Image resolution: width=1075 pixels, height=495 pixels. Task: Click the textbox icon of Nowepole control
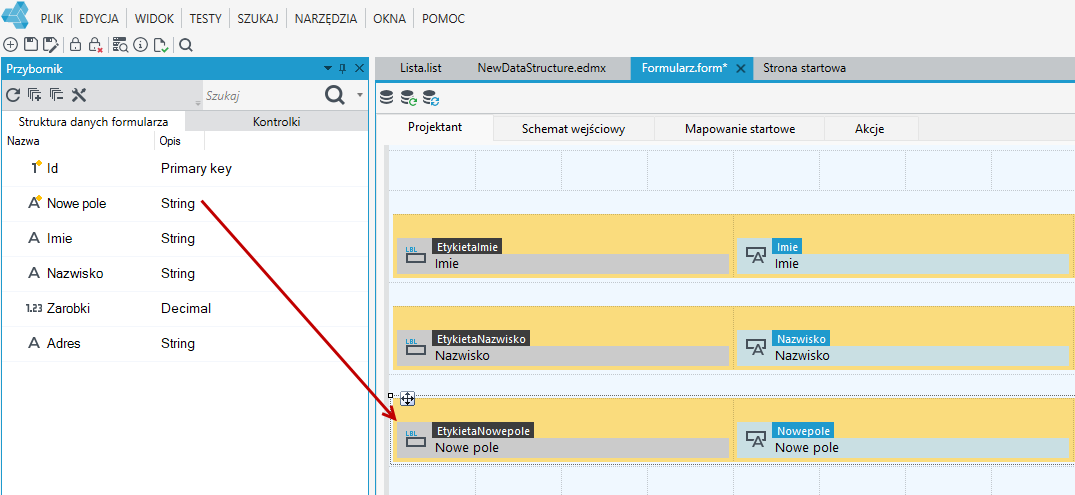[x=756, y=439]
